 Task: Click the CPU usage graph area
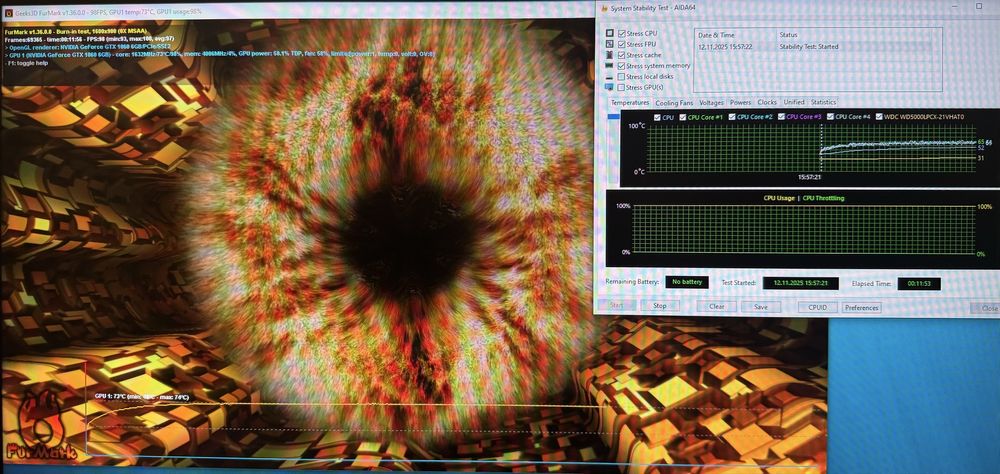tap(804, 230)
